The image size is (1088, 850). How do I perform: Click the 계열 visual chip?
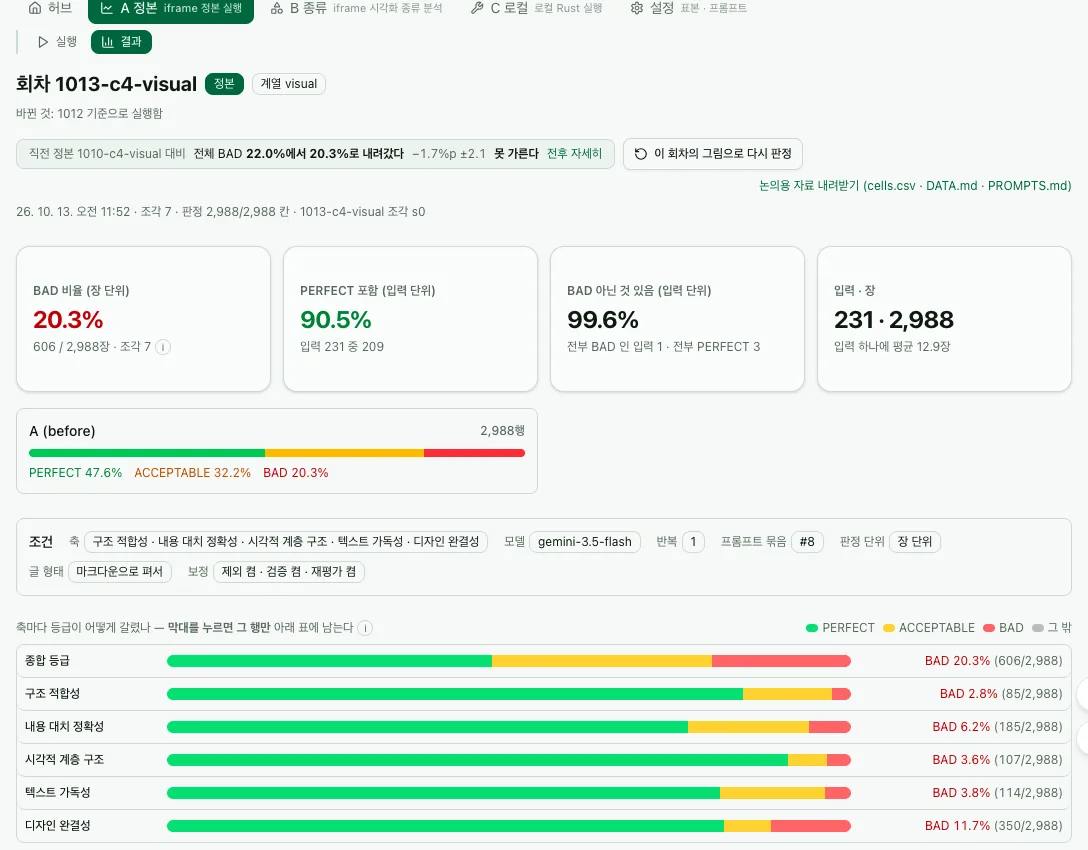(x=289, y=84)
